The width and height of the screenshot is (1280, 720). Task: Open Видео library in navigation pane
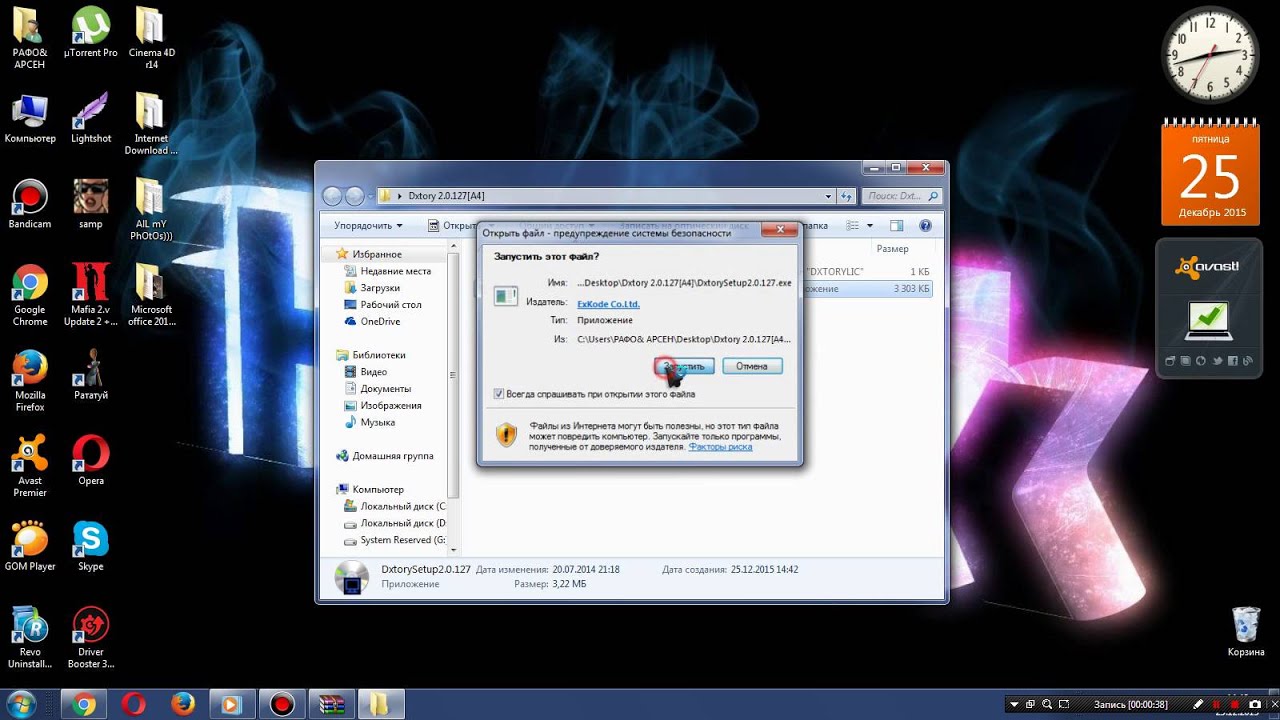[x=365, y=372]
